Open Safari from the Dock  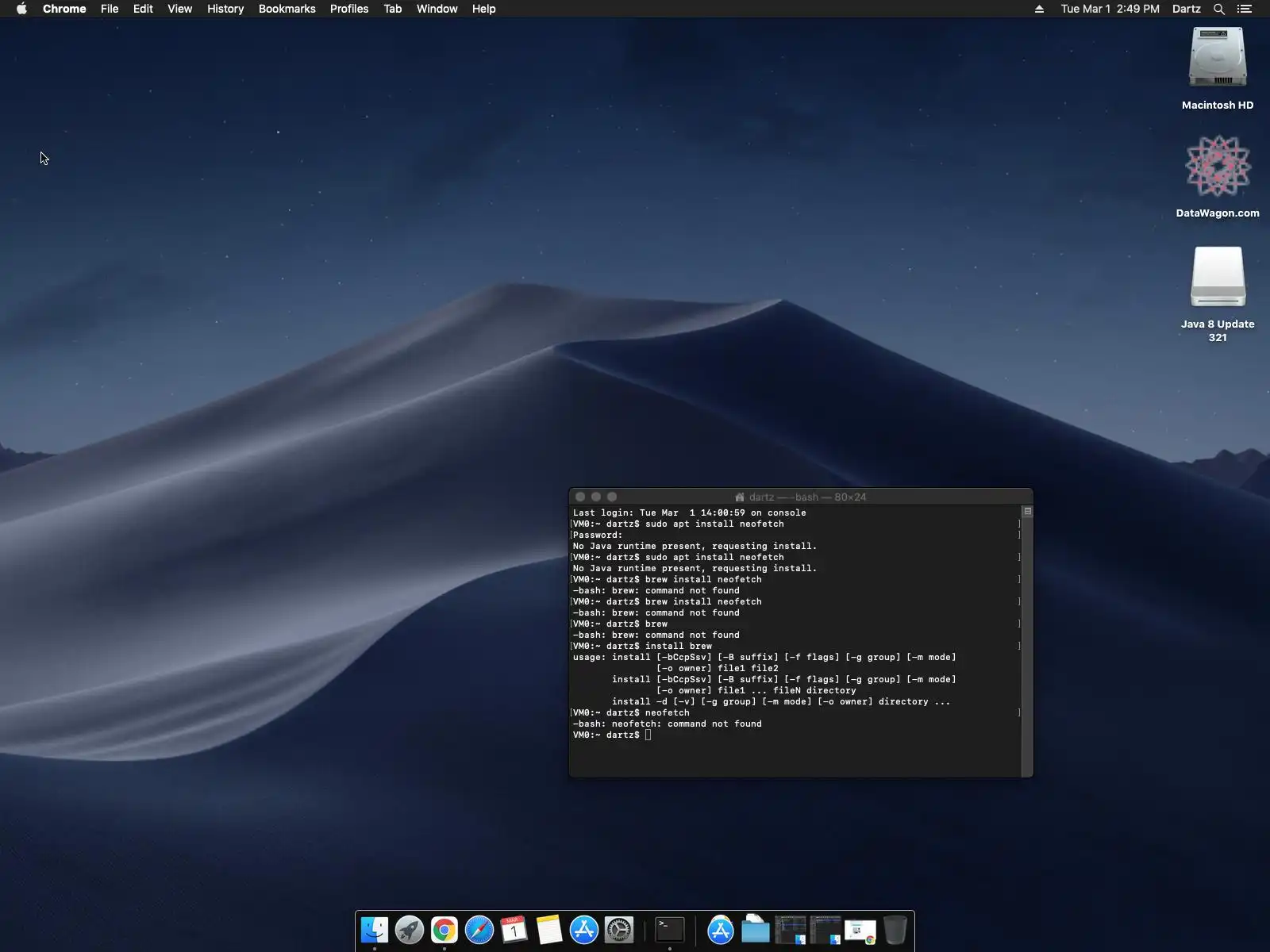(479, 930)
